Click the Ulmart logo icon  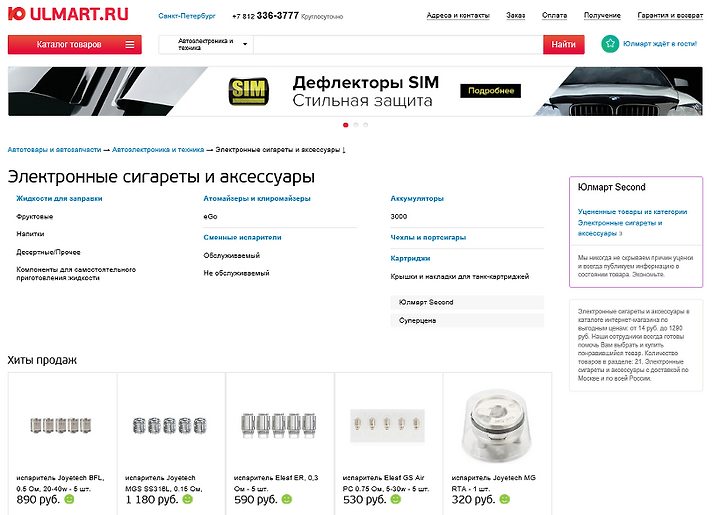coord(17,14)
